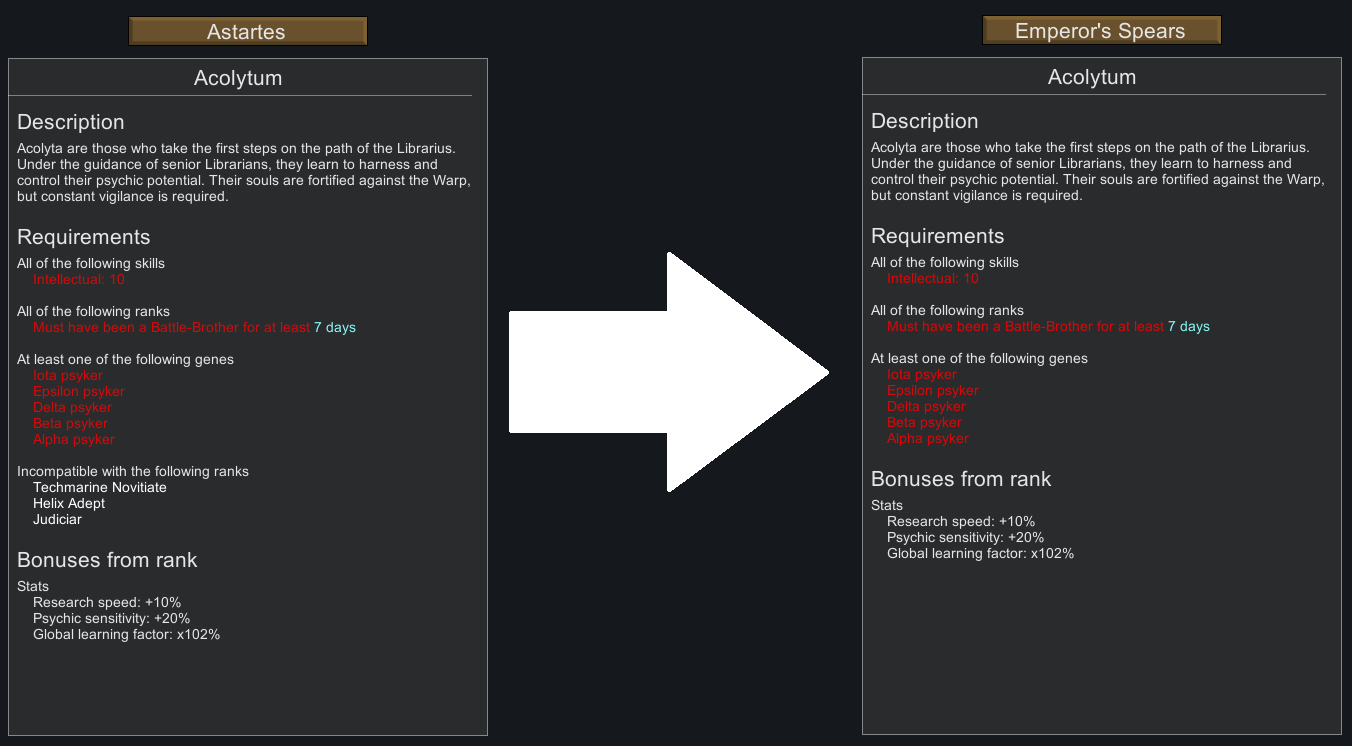The height and width of the screenshot is (746, 1352).
Task: Click Requirements heading in Astartes panel
Action: pos(84,237)
